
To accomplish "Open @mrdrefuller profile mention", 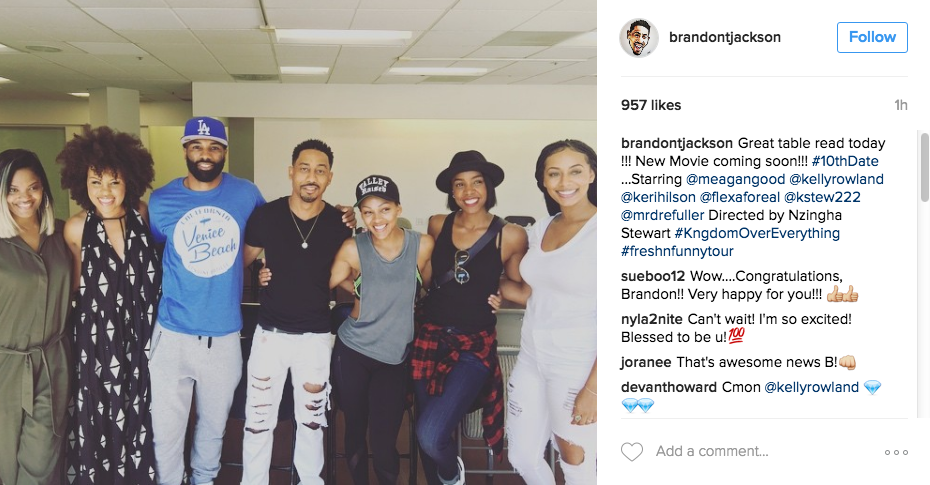I will [x=663, y=215].
